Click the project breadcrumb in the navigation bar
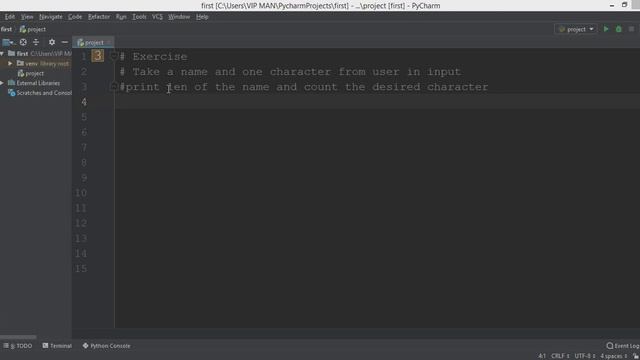This screenshot has height=360, width=640. point(33,29)
